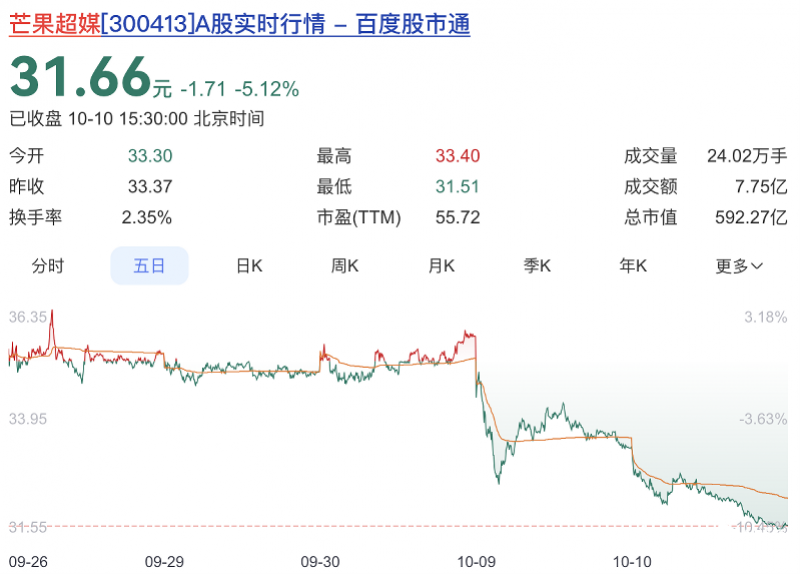Click the current price 31.66
The image size is (800, 574).
pos(80,76)
